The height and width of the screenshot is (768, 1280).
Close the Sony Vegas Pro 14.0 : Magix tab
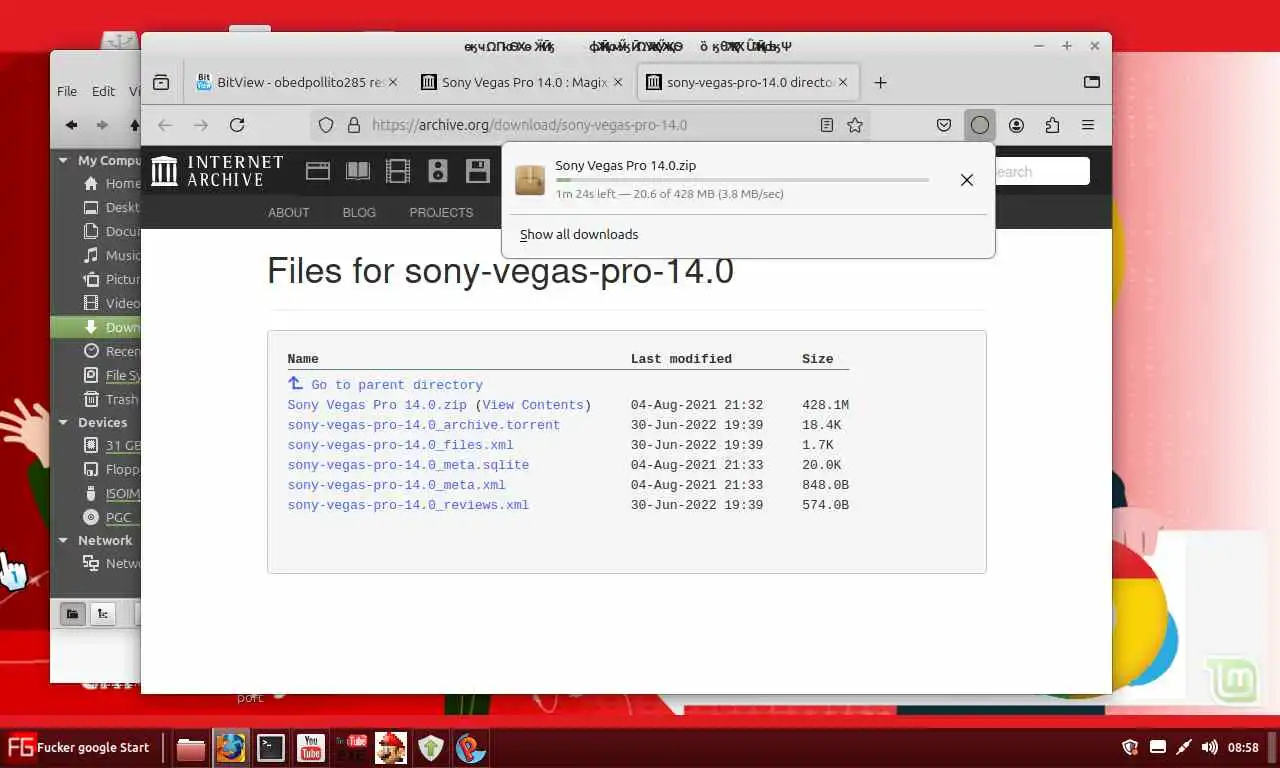(618, 83)
